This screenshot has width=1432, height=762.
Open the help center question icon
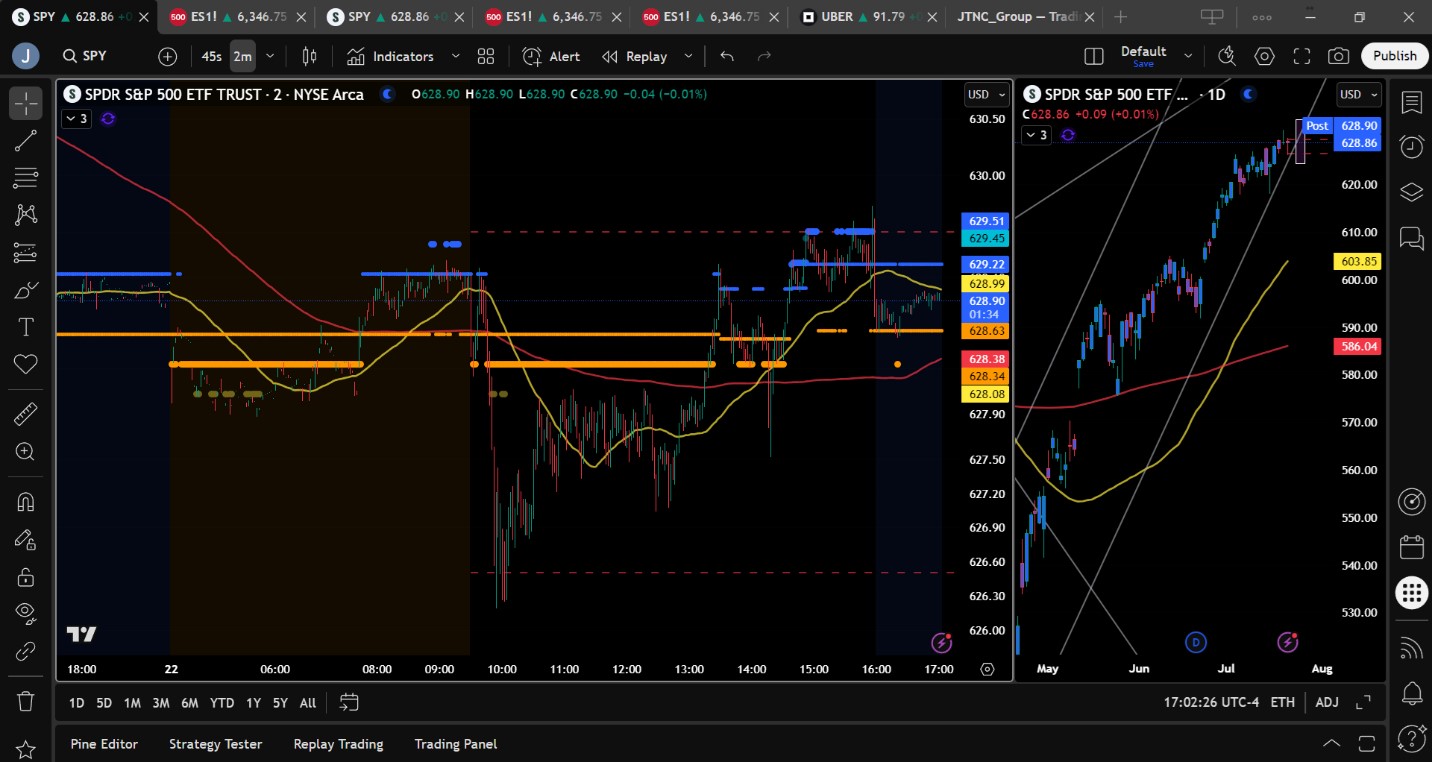tap(1411, 737)
